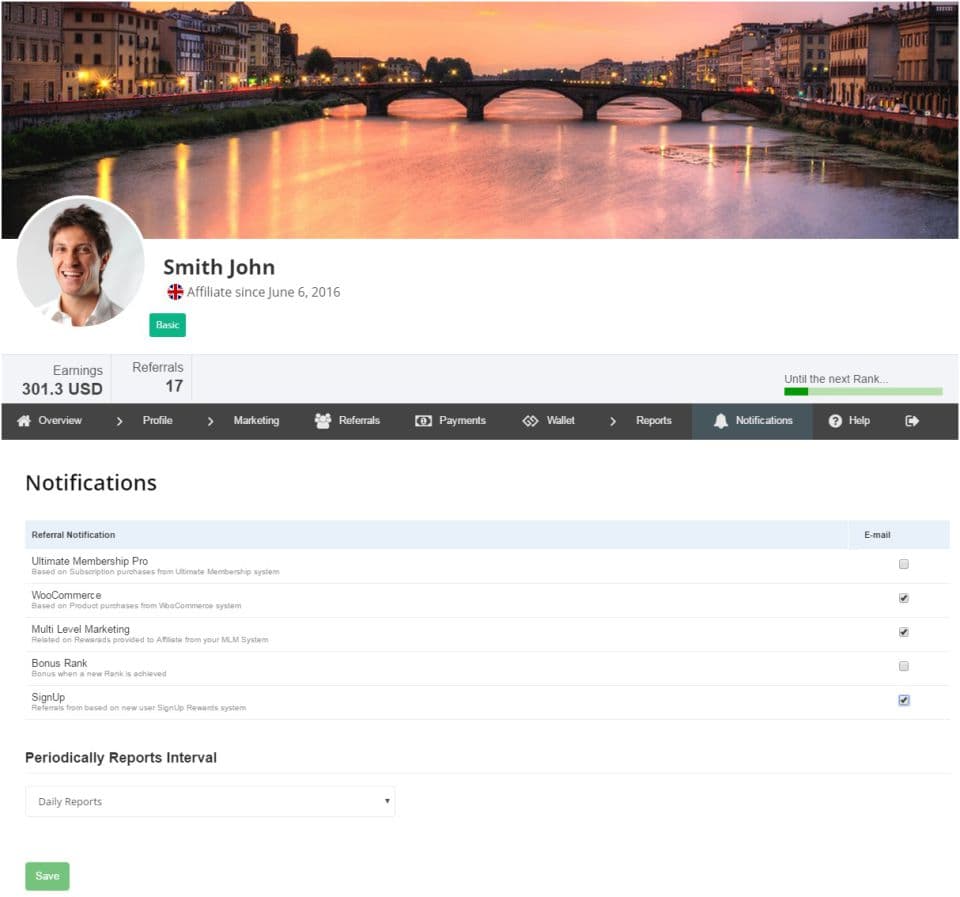Viewport: 960px width, 897px height.
Task: Enable Ultimate Membership Pro e-mail notification
Action: coord(904,564)
